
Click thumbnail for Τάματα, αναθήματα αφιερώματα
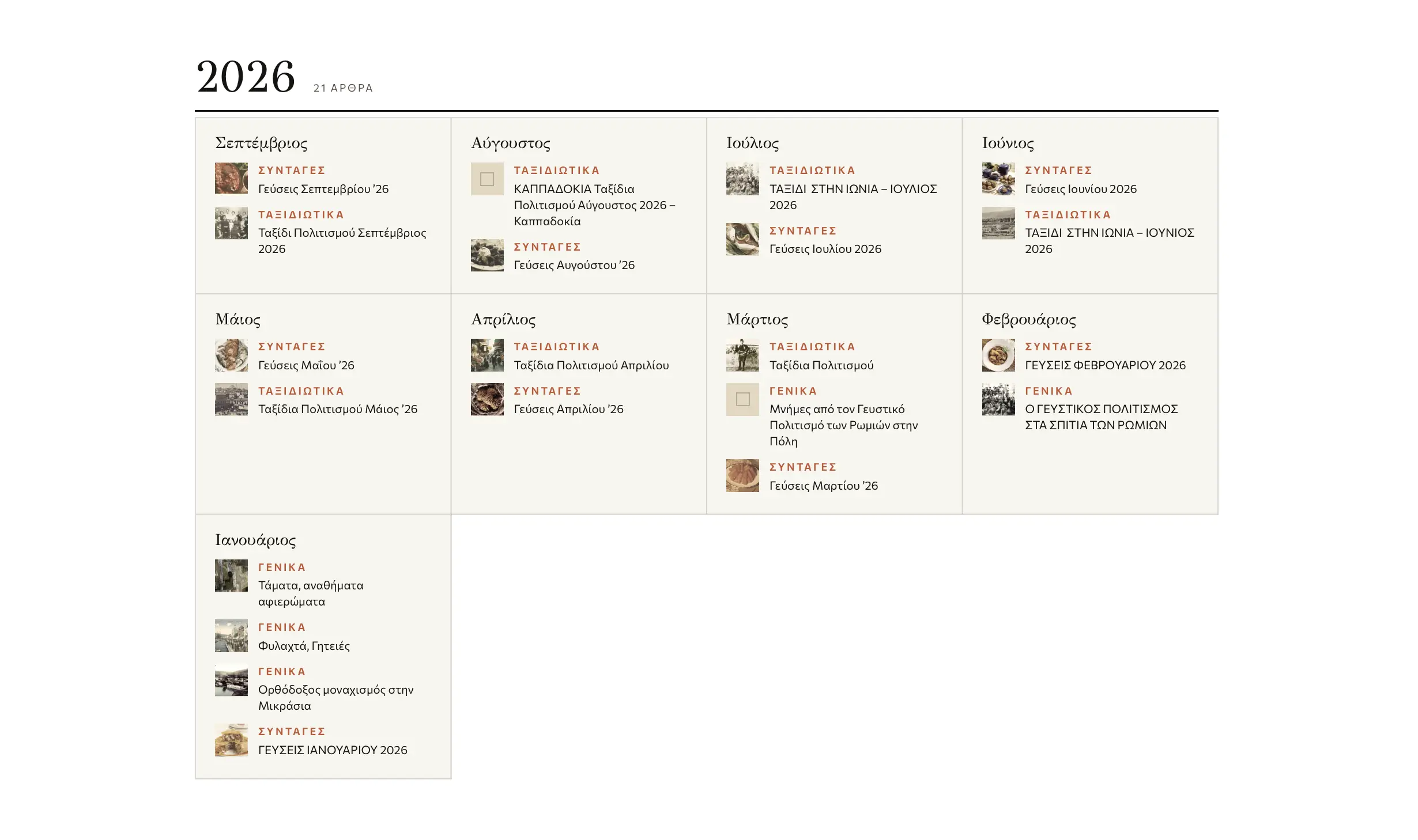tap(231, 576)
